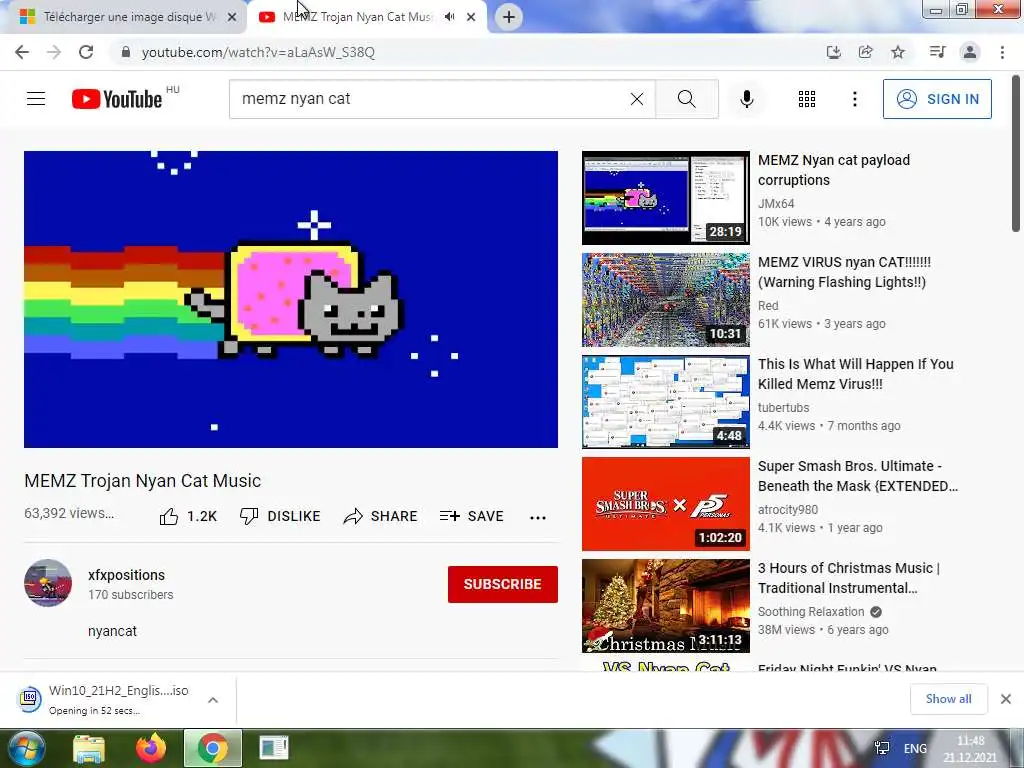Open the 4:48 Killed Memz Virus thumbnail
Viewport: 1024px width, 768px height.
665,402
